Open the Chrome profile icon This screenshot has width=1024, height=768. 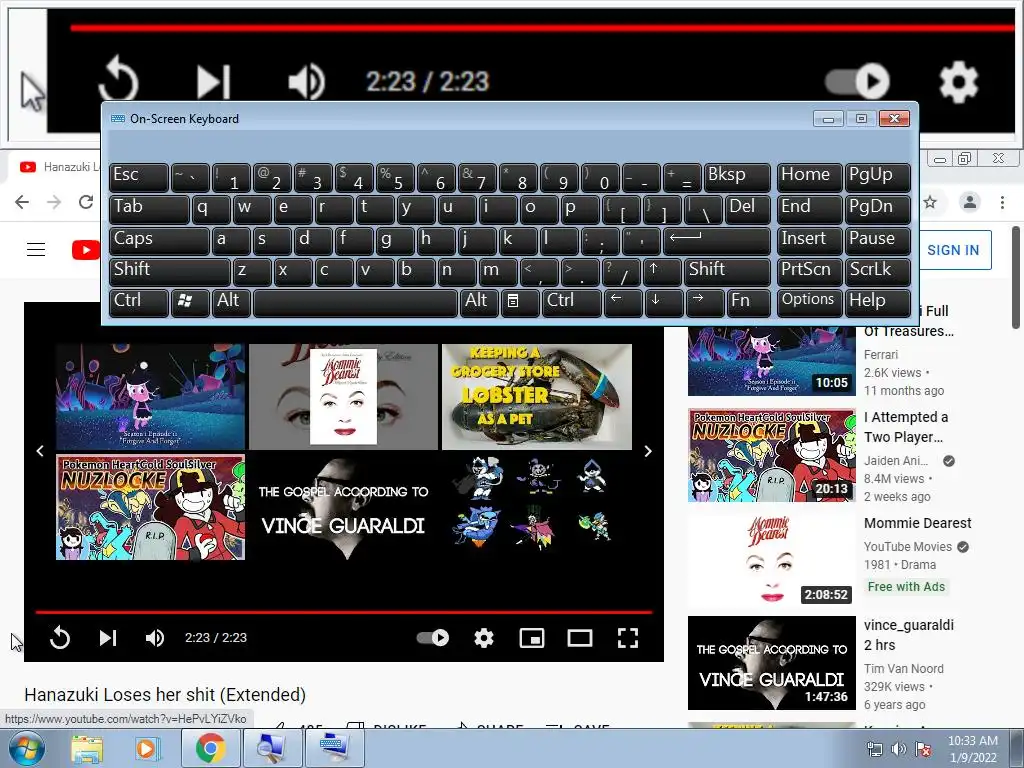coord(970,202)
